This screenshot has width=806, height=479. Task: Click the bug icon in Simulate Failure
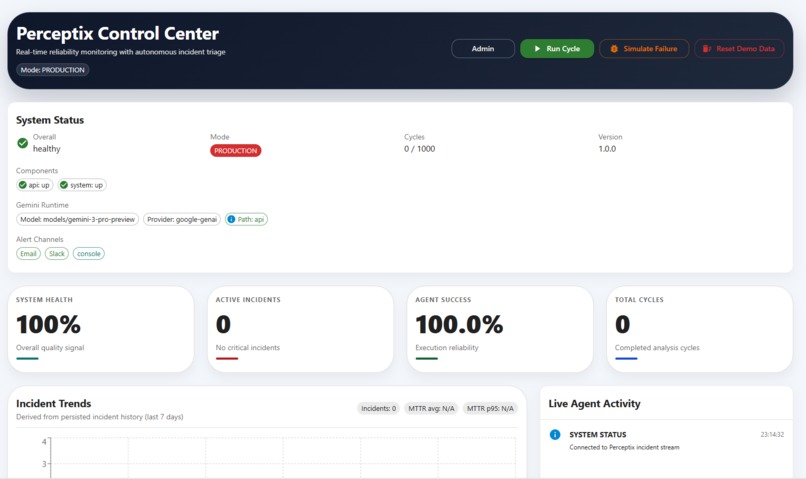614,49
